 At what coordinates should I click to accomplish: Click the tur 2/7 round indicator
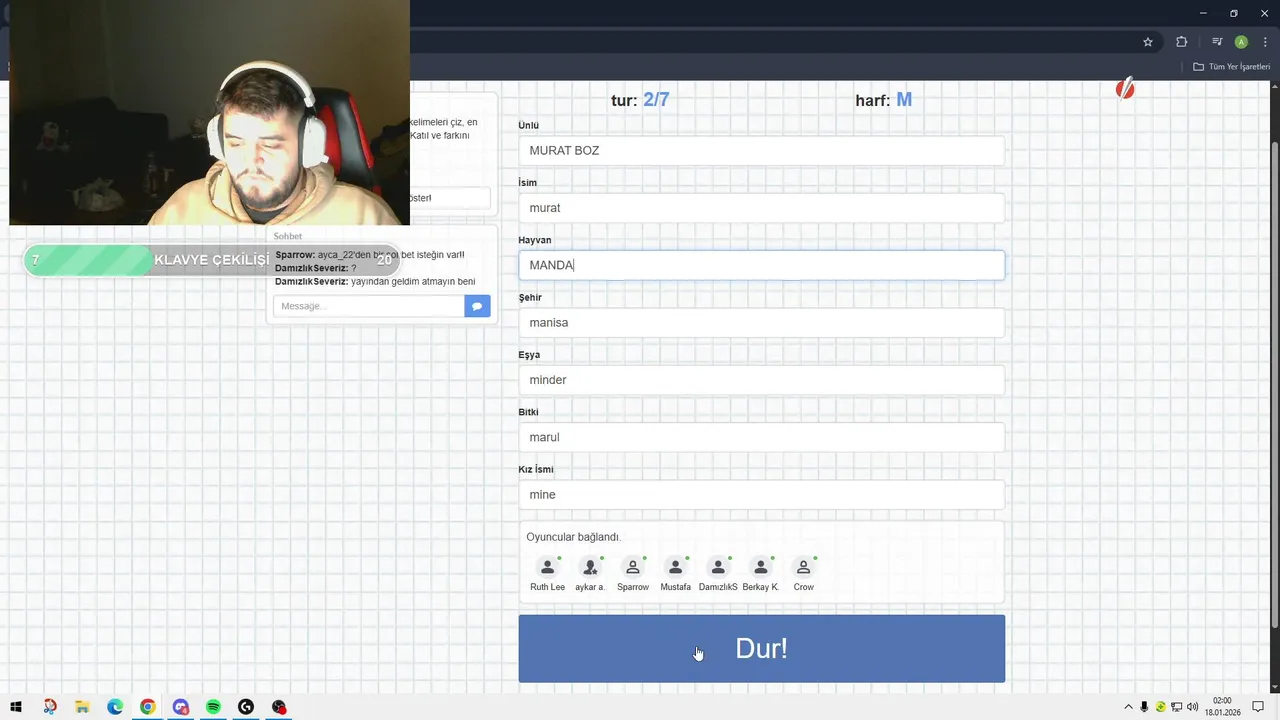pyautogui.click(x=640, y=100)
